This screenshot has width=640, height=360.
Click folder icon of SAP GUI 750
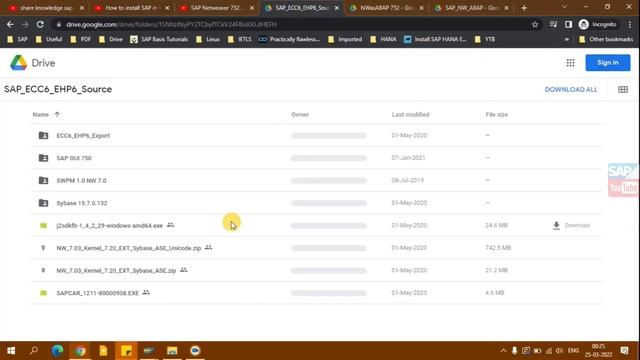[43, 158]
